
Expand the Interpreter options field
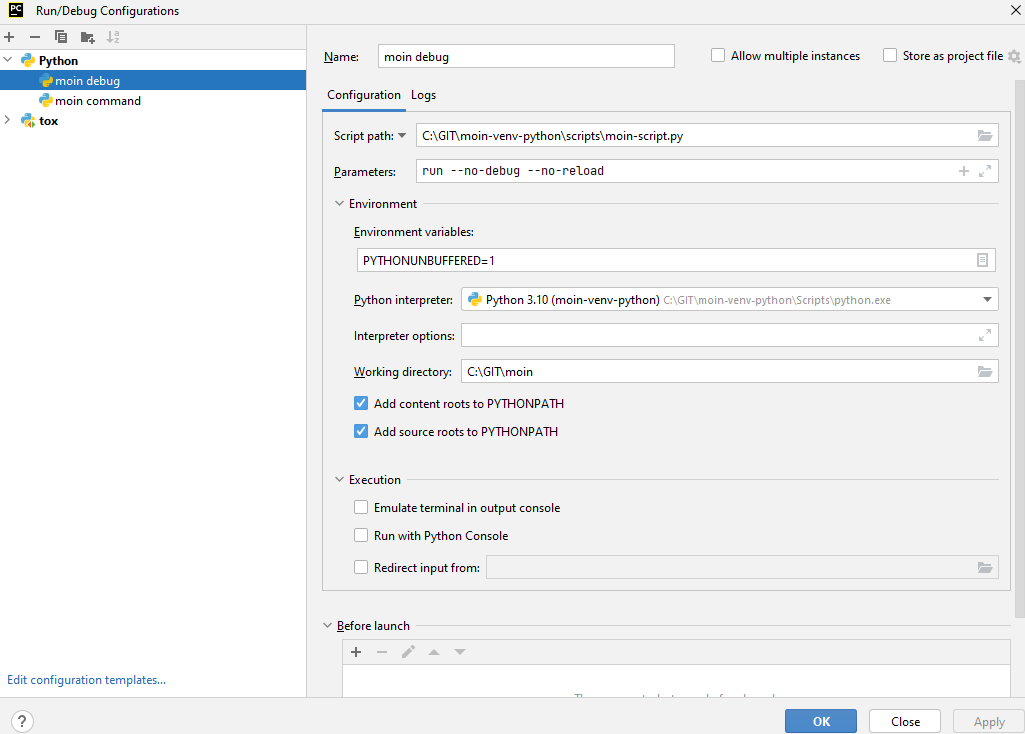[984, 335]
